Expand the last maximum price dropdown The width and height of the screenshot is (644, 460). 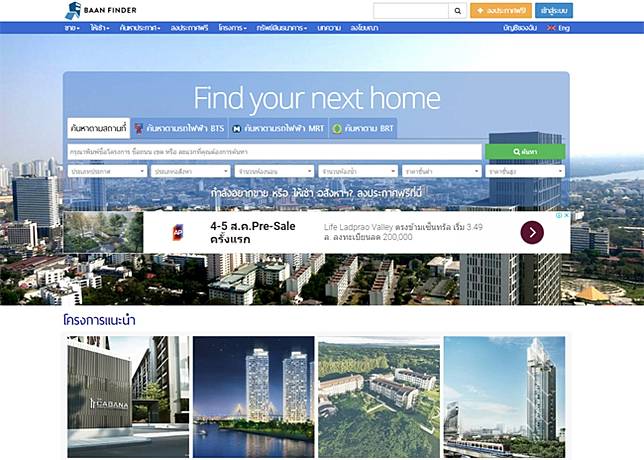tap(525, 171)
